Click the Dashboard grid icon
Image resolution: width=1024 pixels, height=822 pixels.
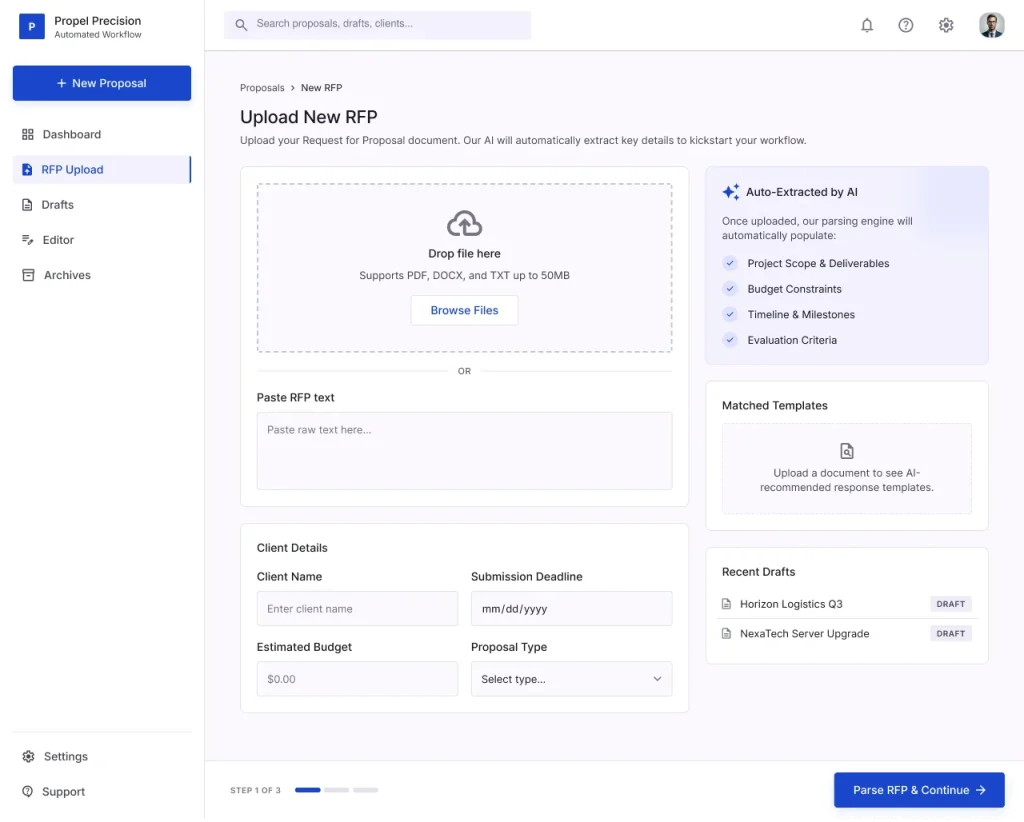pyautogui.click(x=27, y=134)
